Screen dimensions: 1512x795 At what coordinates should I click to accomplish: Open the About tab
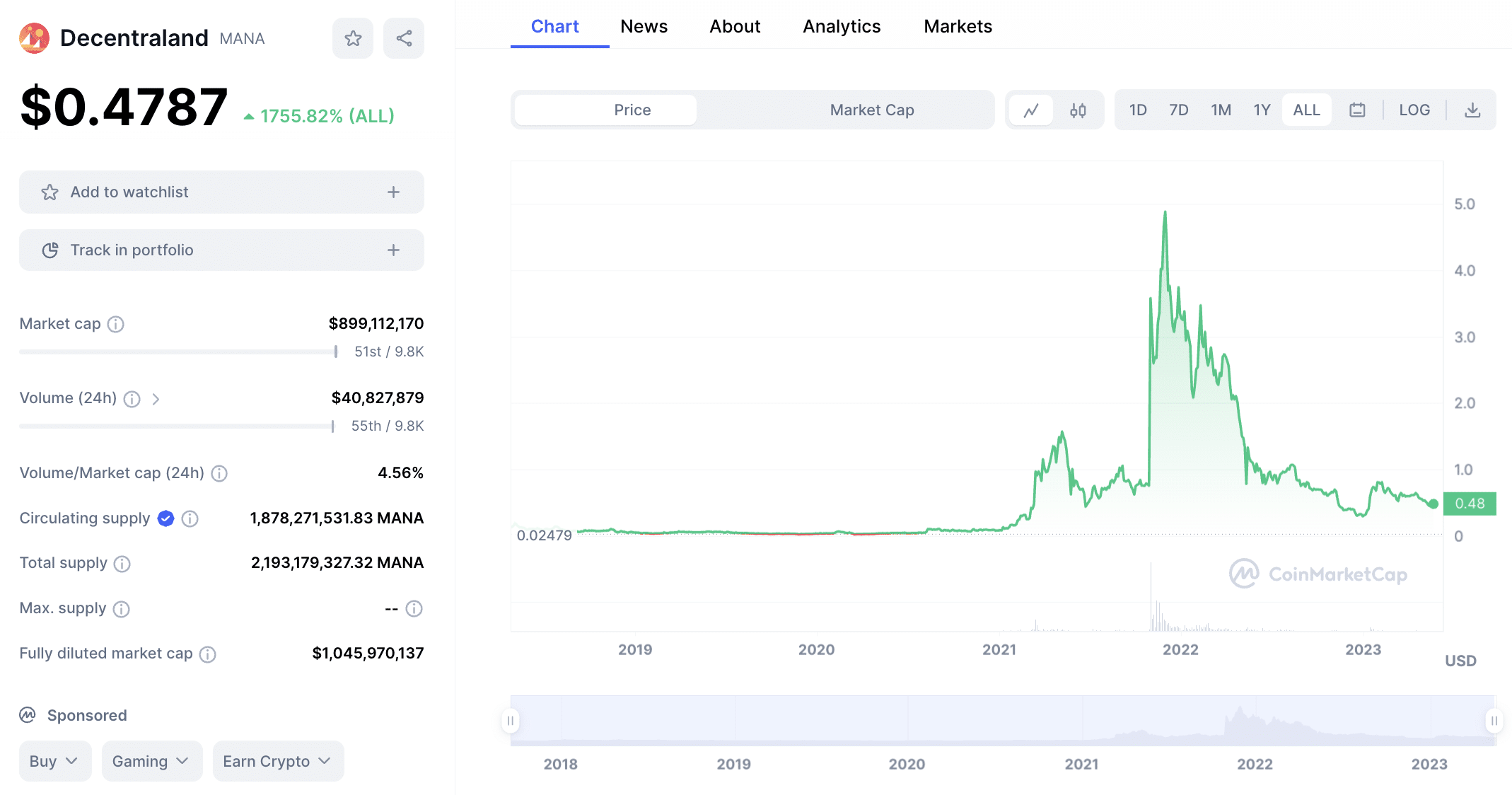[735, 27]
